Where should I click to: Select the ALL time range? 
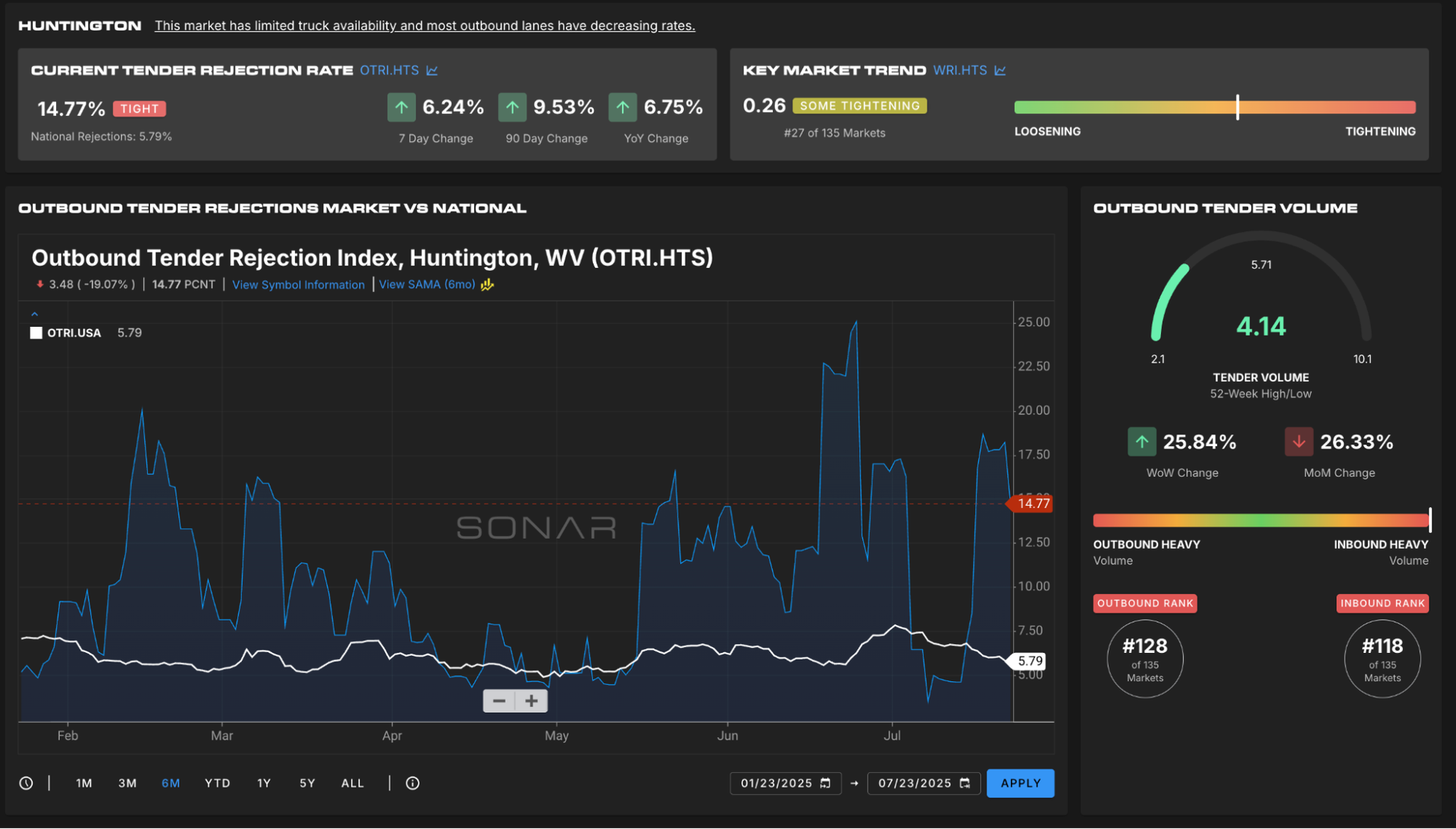(x=353, y=783)
